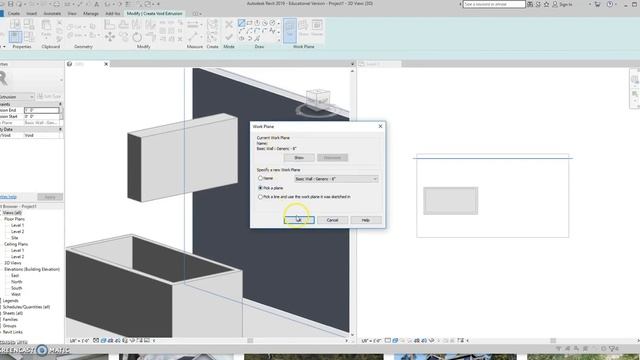This screenshot has width=640, height=360.
Task: Expand the Draw panel shapes dropdown arrow
Action: 279,40
